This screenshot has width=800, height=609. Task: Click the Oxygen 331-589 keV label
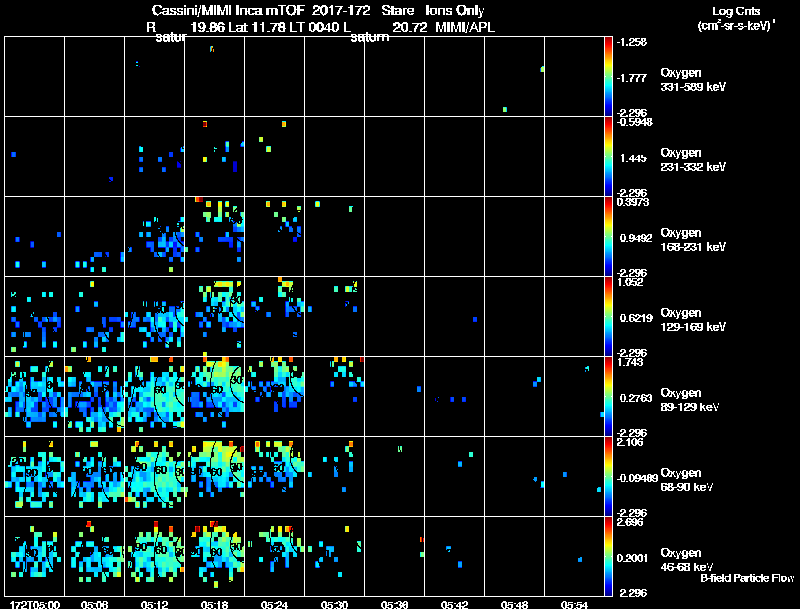(x=693, y=80)
